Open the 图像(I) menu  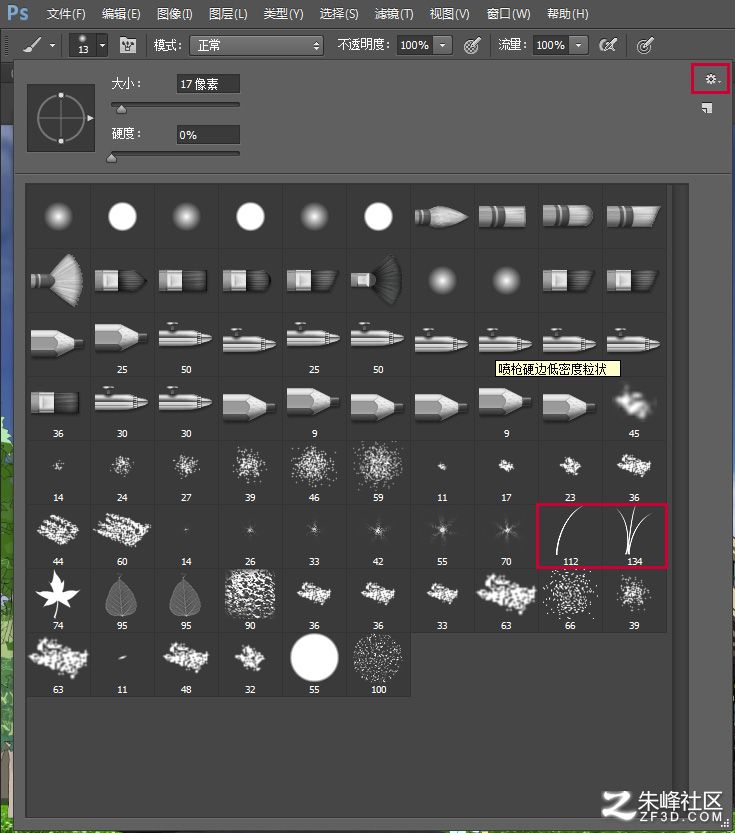coord(175,14)
